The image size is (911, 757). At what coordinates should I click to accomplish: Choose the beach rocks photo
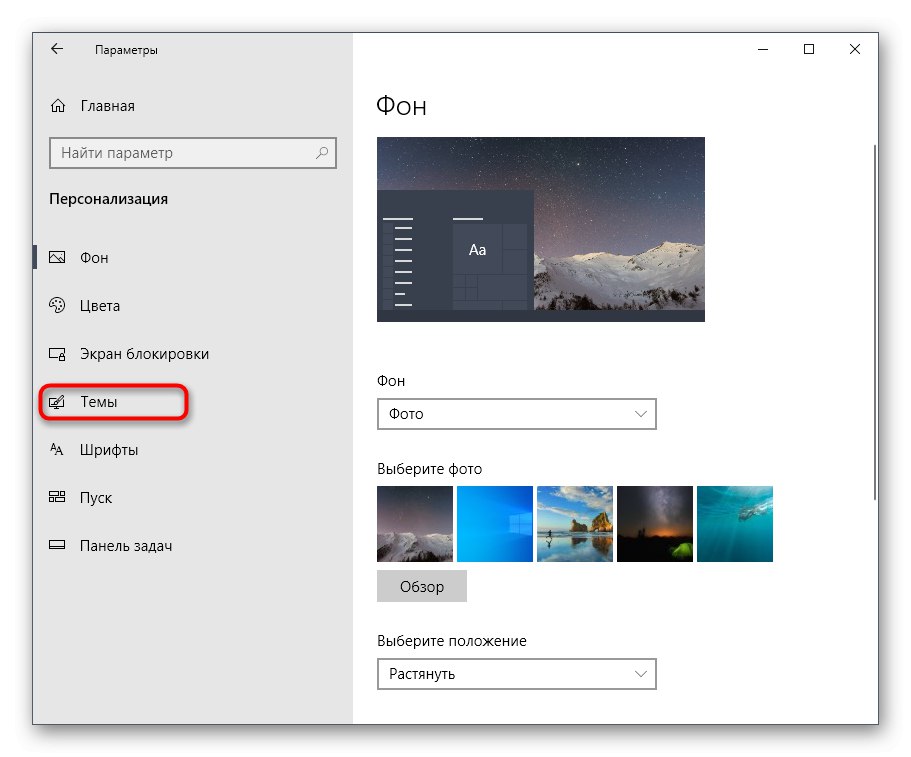coord(575,524)
